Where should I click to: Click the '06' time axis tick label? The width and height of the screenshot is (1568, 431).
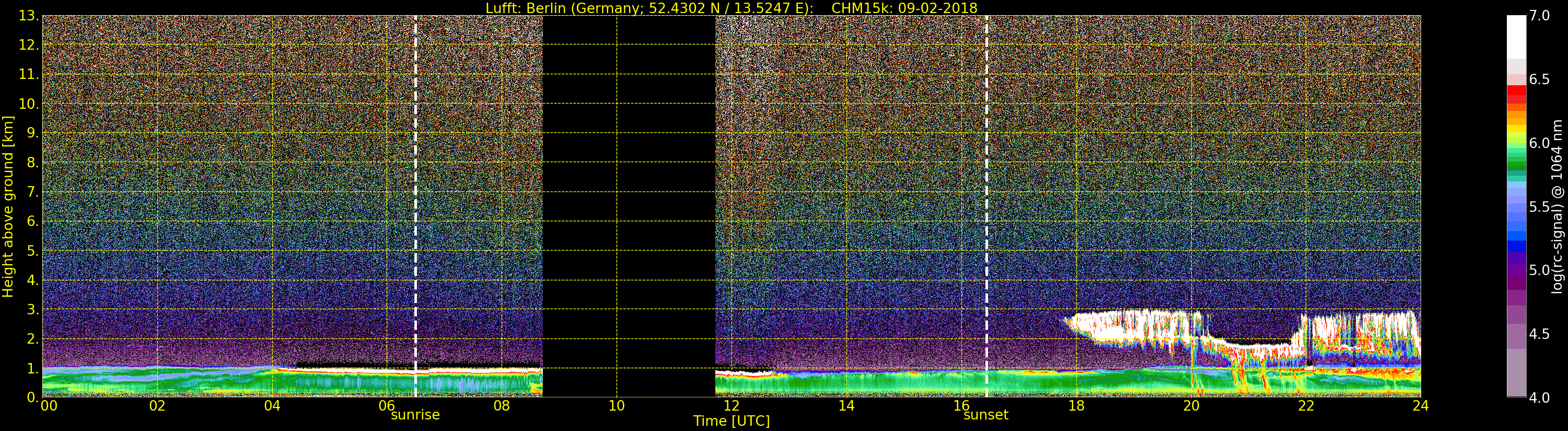coord(387,406)
